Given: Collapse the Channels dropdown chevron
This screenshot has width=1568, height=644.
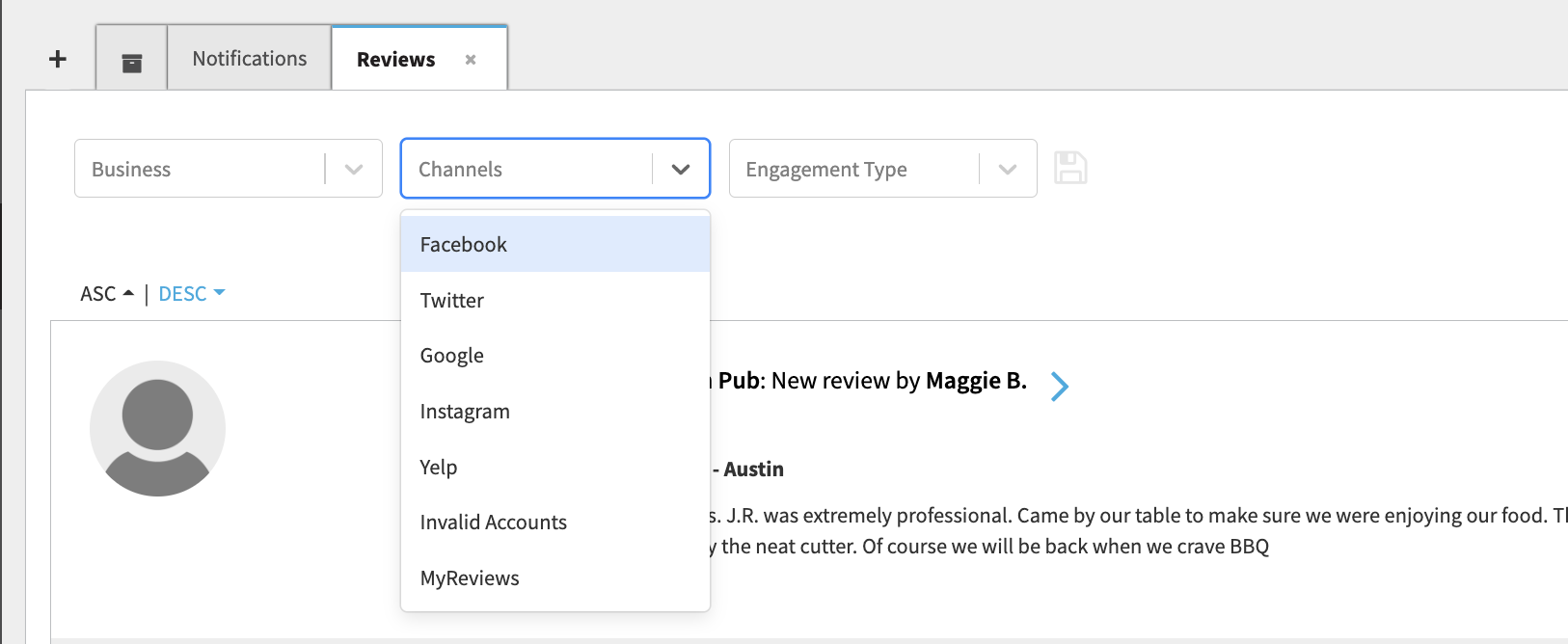Looking at the screenshot, I should pyautogui.click(x=681, y=170).
